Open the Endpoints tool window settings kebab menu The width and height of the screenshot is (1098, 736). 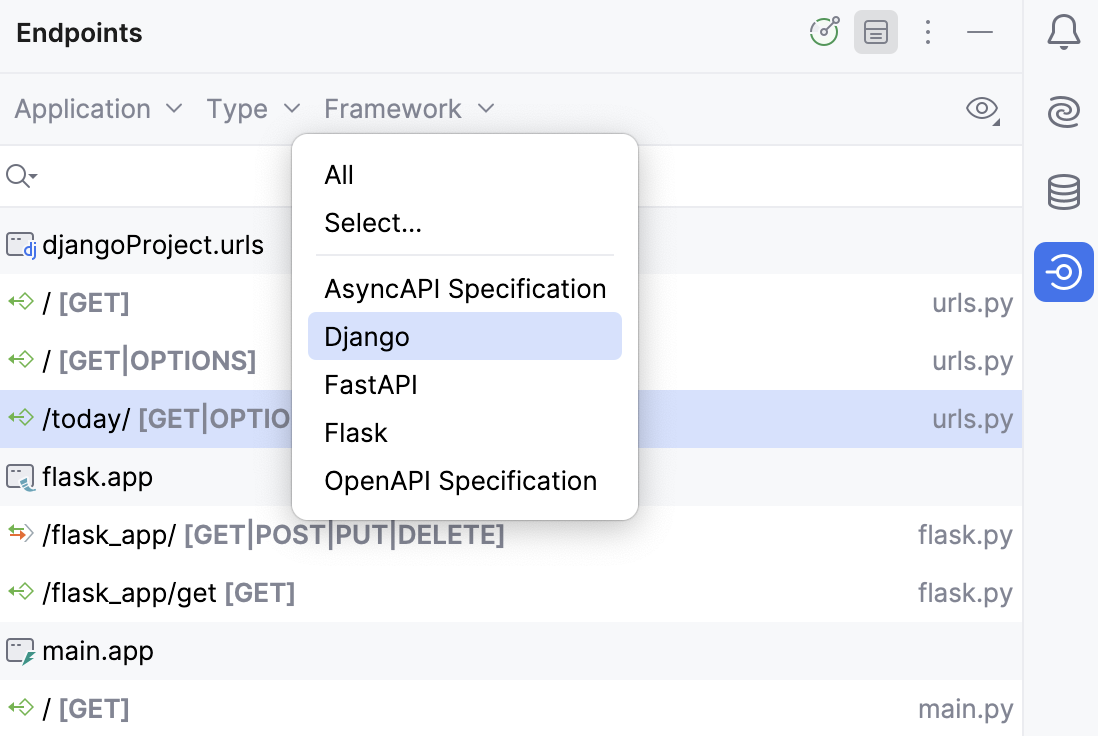tap(928, 32)
